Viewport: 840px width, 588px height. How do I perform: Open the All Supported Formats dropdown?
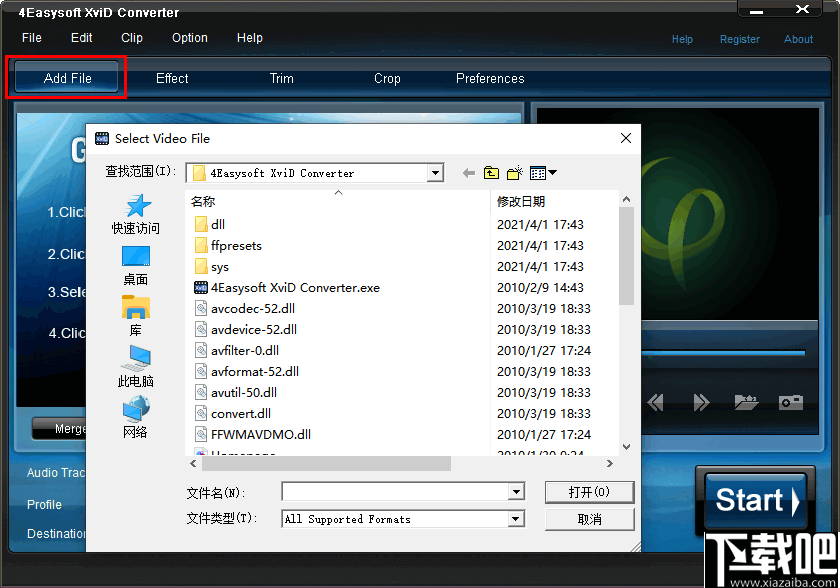(x=515, y=518)
